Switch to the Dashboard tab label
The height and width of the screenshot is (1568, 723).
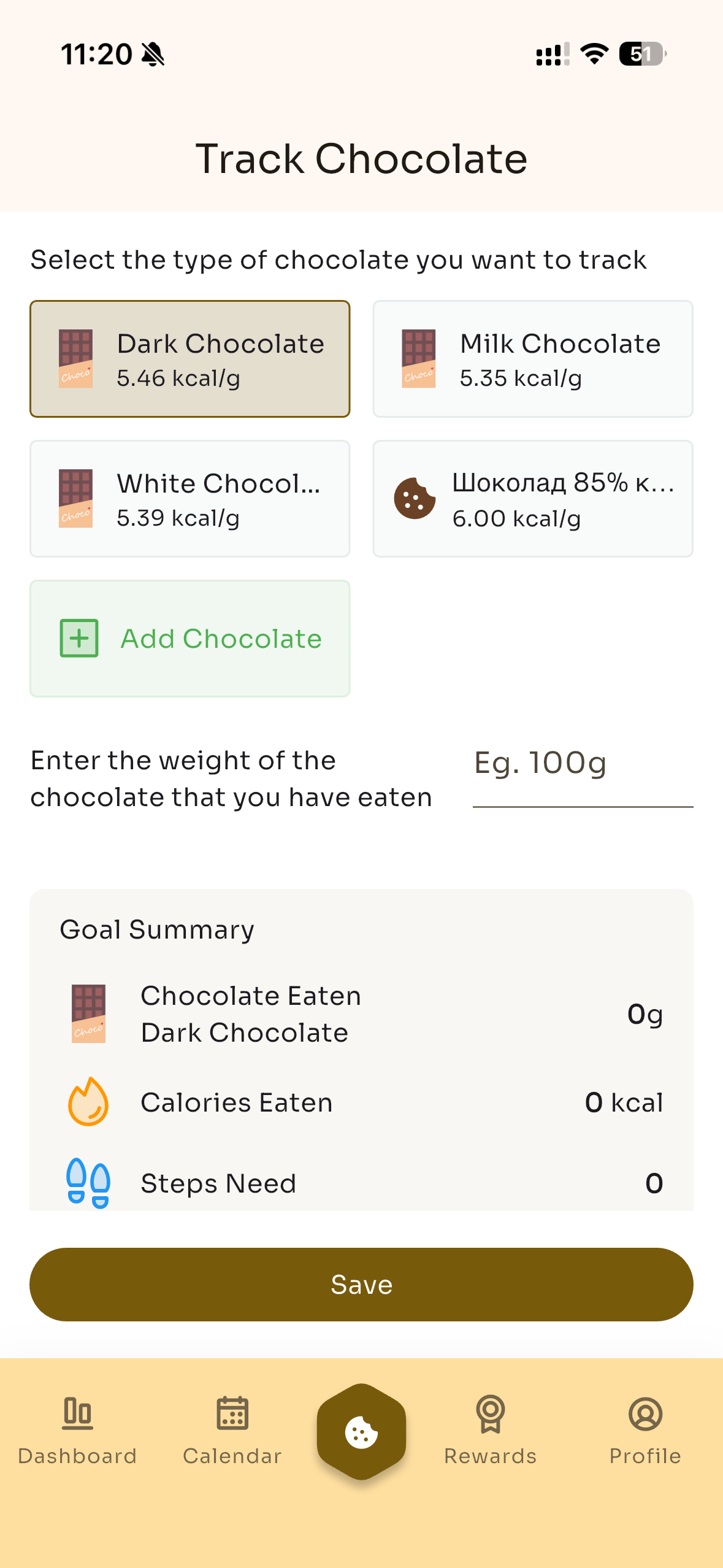point(78,1456)
